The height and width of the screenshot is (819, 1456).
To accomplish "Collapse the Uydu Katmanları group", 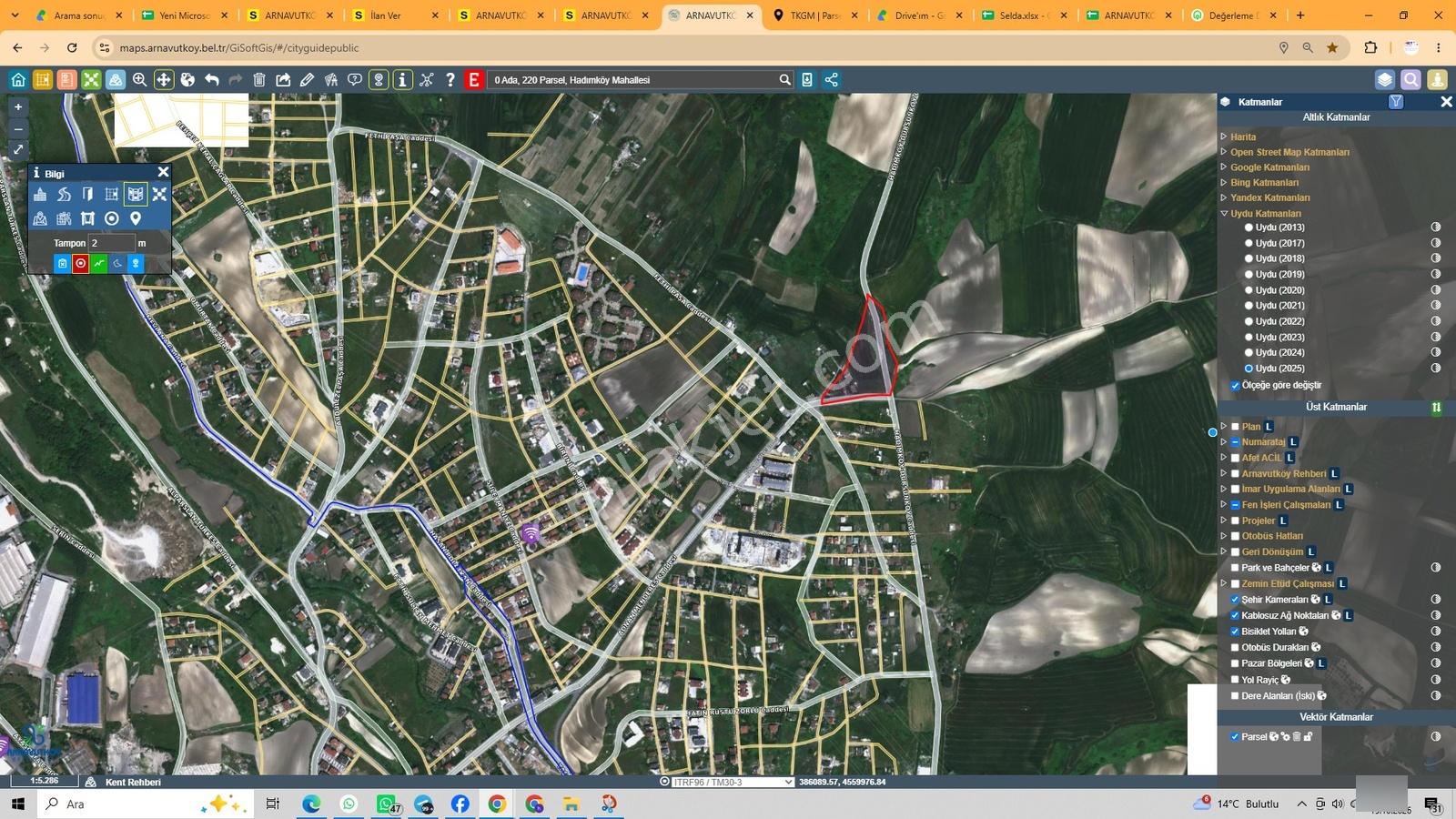I will tap(1224, 213).
